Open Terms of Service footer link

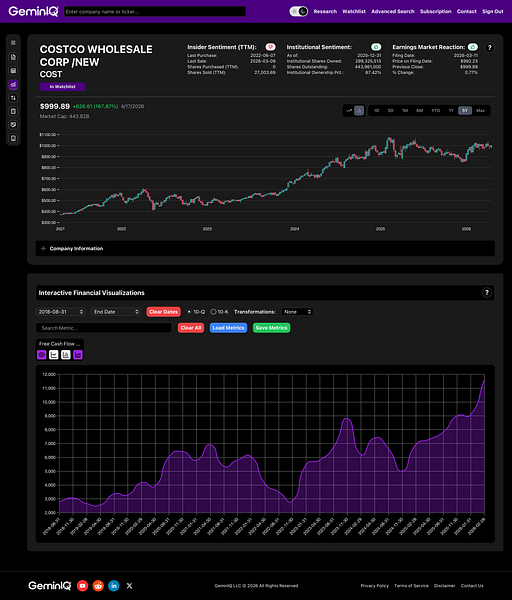click(411, 585)
